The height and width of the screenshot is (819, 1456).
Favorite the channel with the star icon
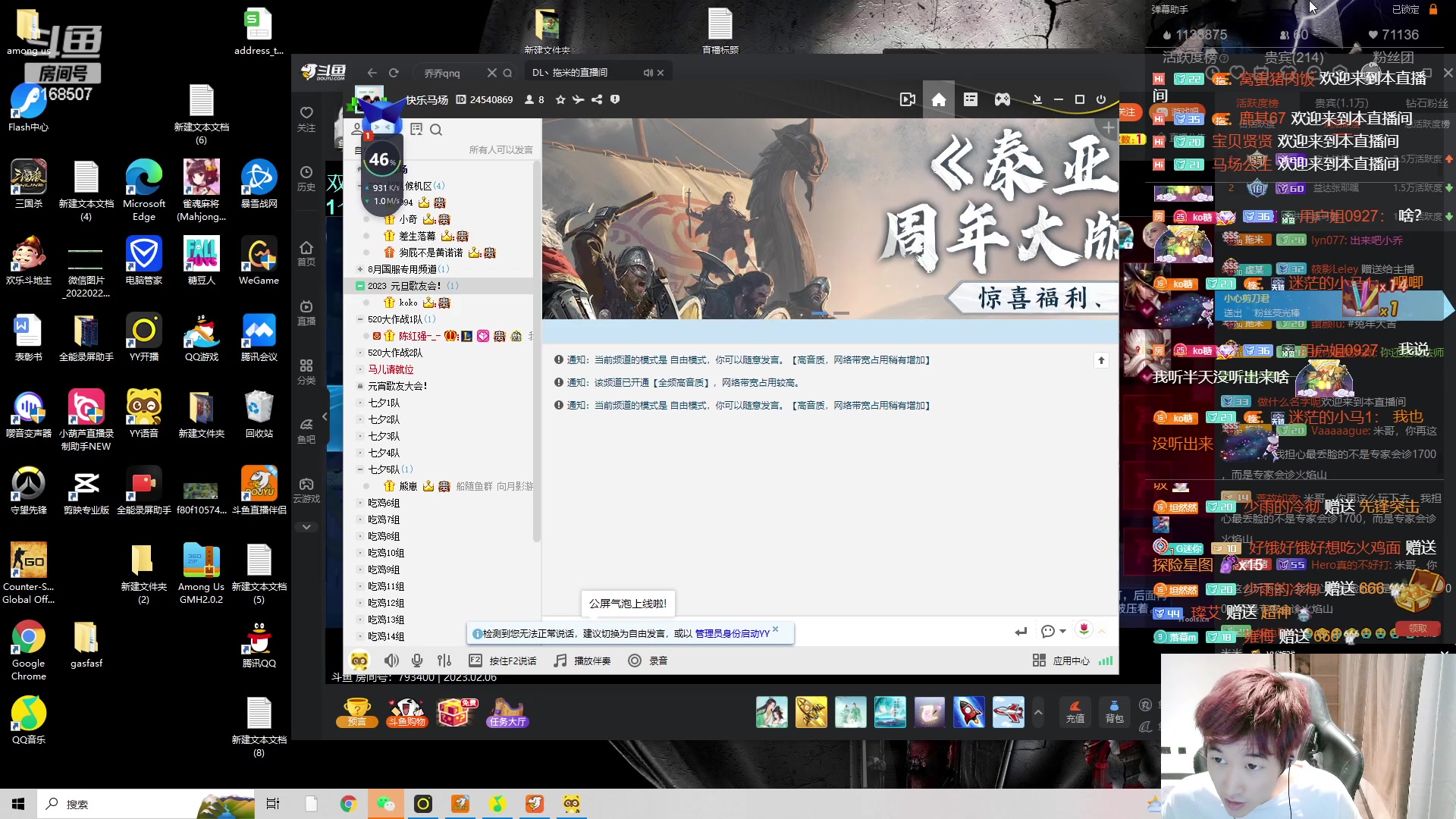560,99
